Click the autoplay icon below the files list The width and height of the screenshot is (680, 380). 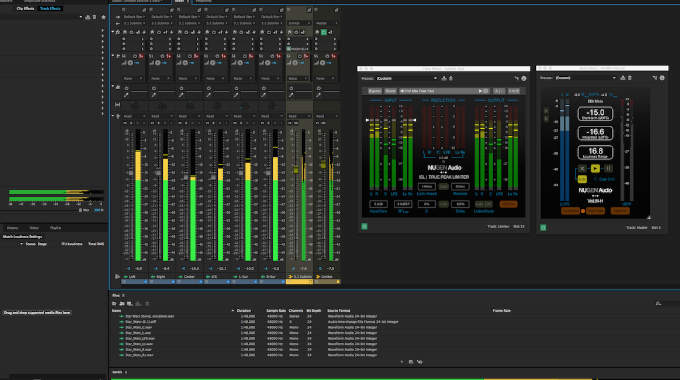tap(420, 362)
